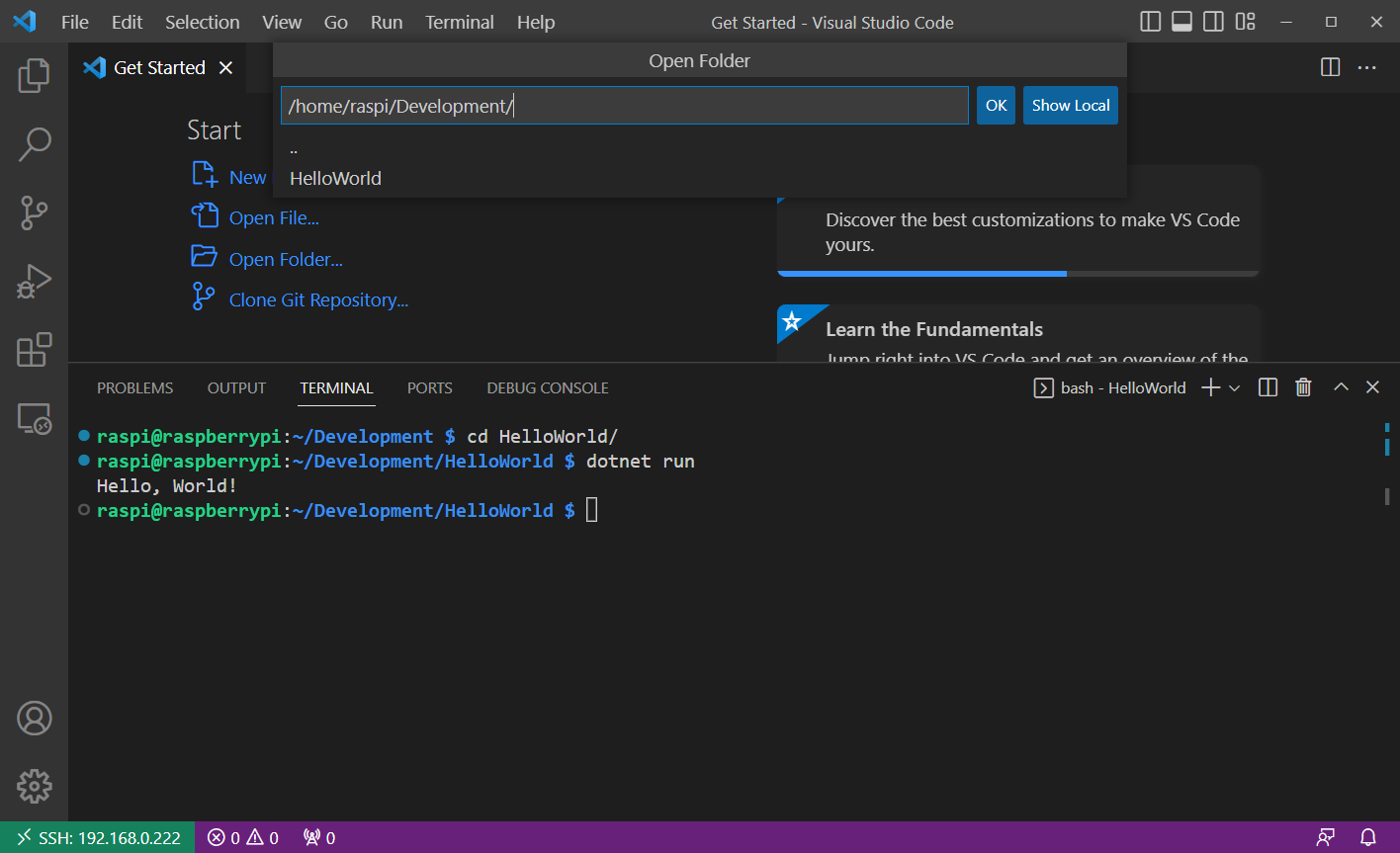1400x853 pixels.
Task: Open the Remote Explorer view
Action: (34, 419)
